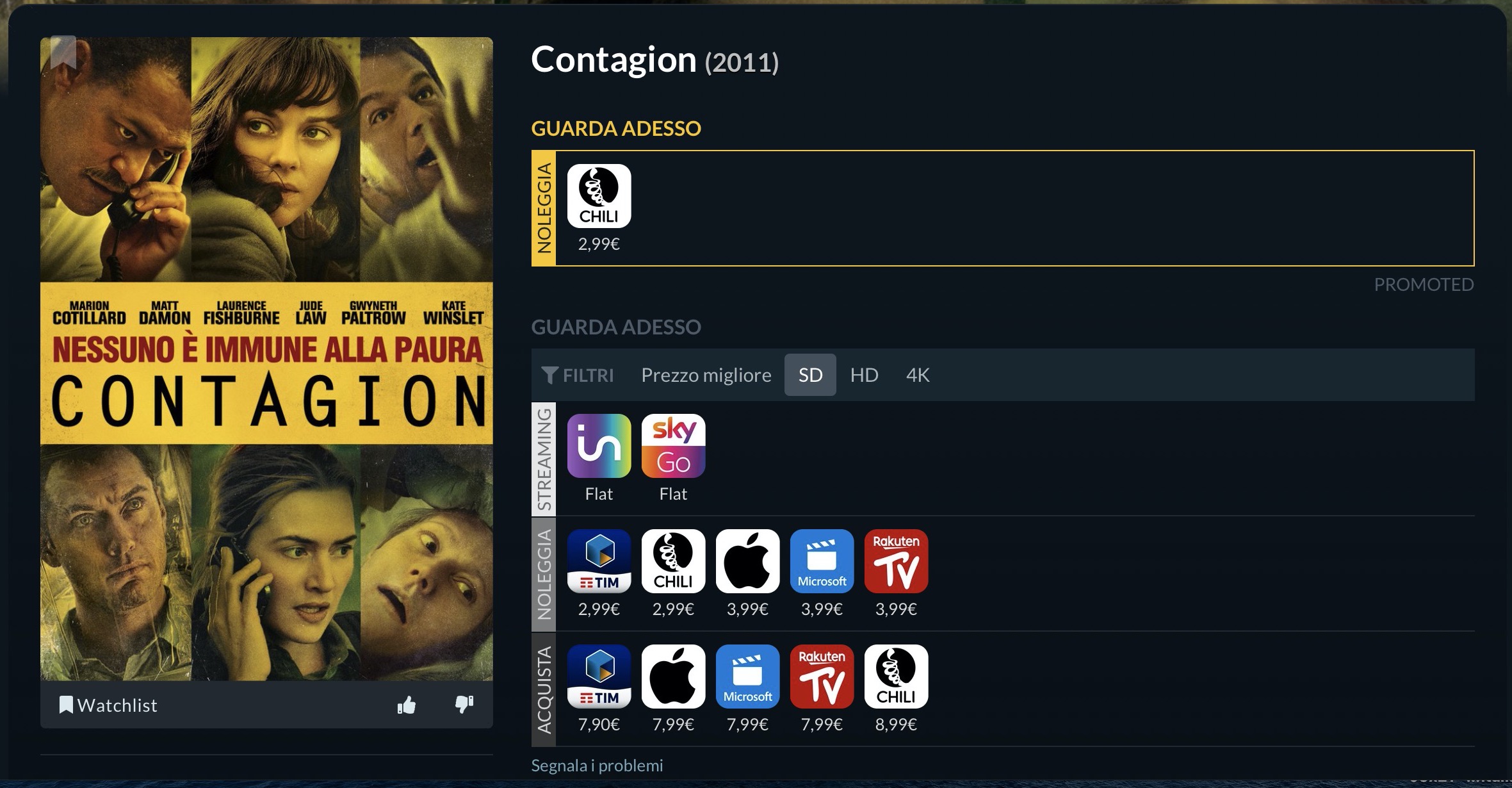Open the promoted CHILI rental at the top
Screen dimensions: 1512x788
pyautogui.click(x=599, y=196)
